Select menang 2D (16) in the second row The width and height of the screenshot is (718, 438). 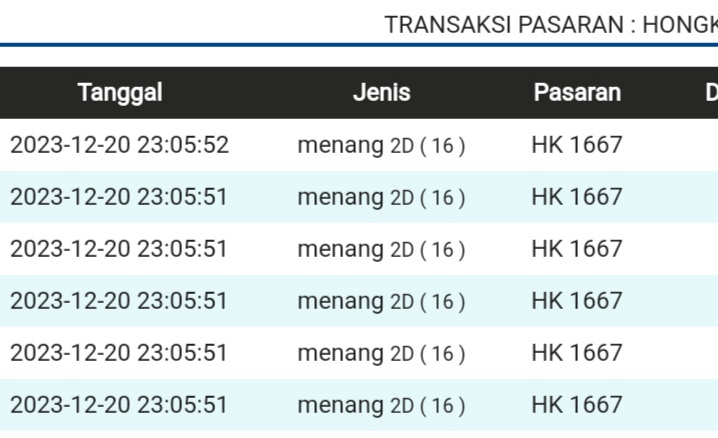coord(381,197)
